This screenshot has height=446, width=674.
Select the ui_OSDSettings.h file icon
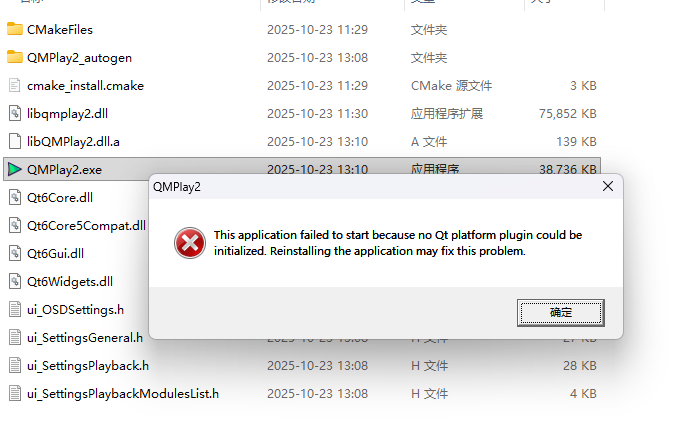tap(15, 309)
